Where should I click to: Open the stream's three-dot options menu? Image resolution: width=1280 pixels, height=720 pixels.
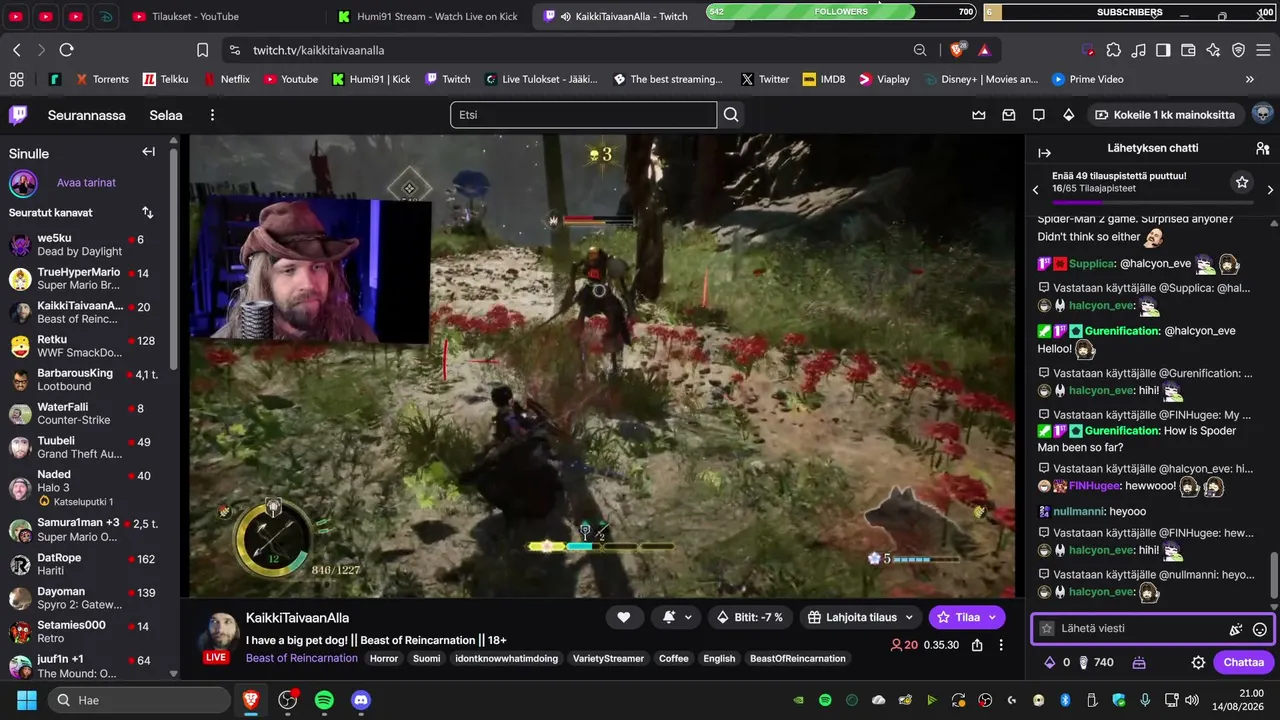(1001, 645)
